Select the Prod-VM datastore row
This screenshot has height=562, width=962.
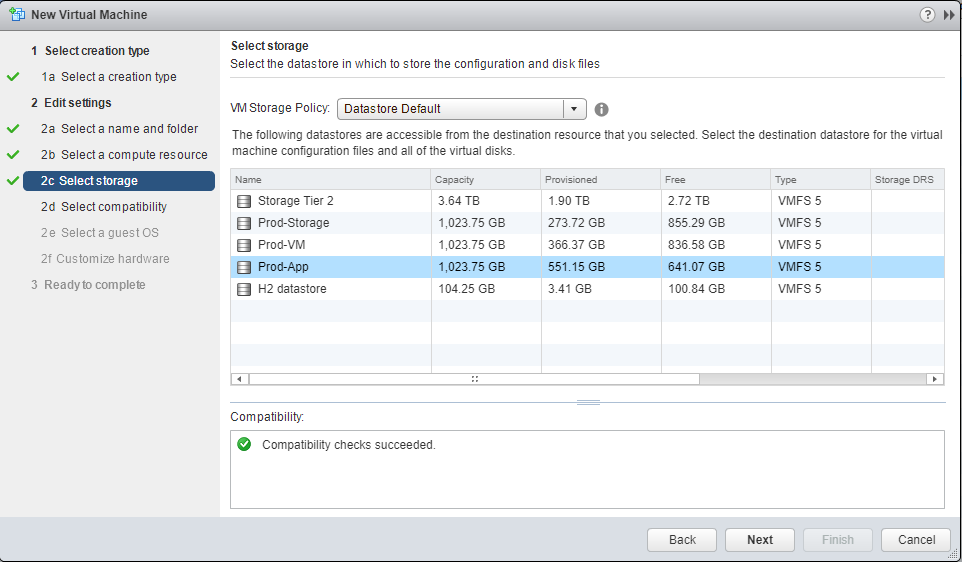(587, 245)
